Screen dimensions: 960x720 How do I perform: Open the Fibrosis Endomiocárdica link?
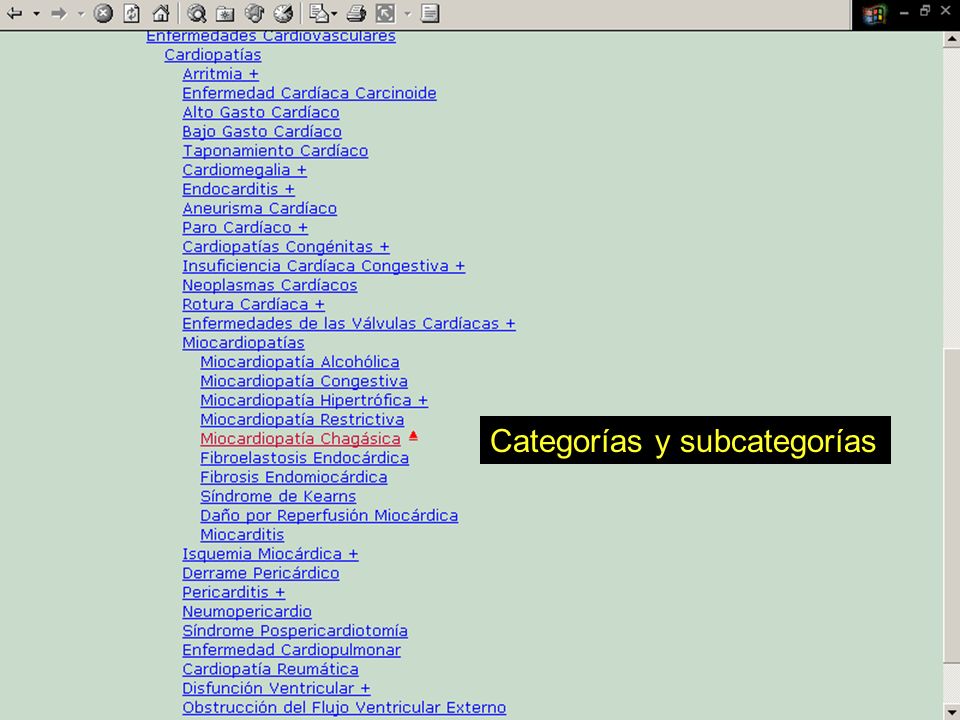294,477
